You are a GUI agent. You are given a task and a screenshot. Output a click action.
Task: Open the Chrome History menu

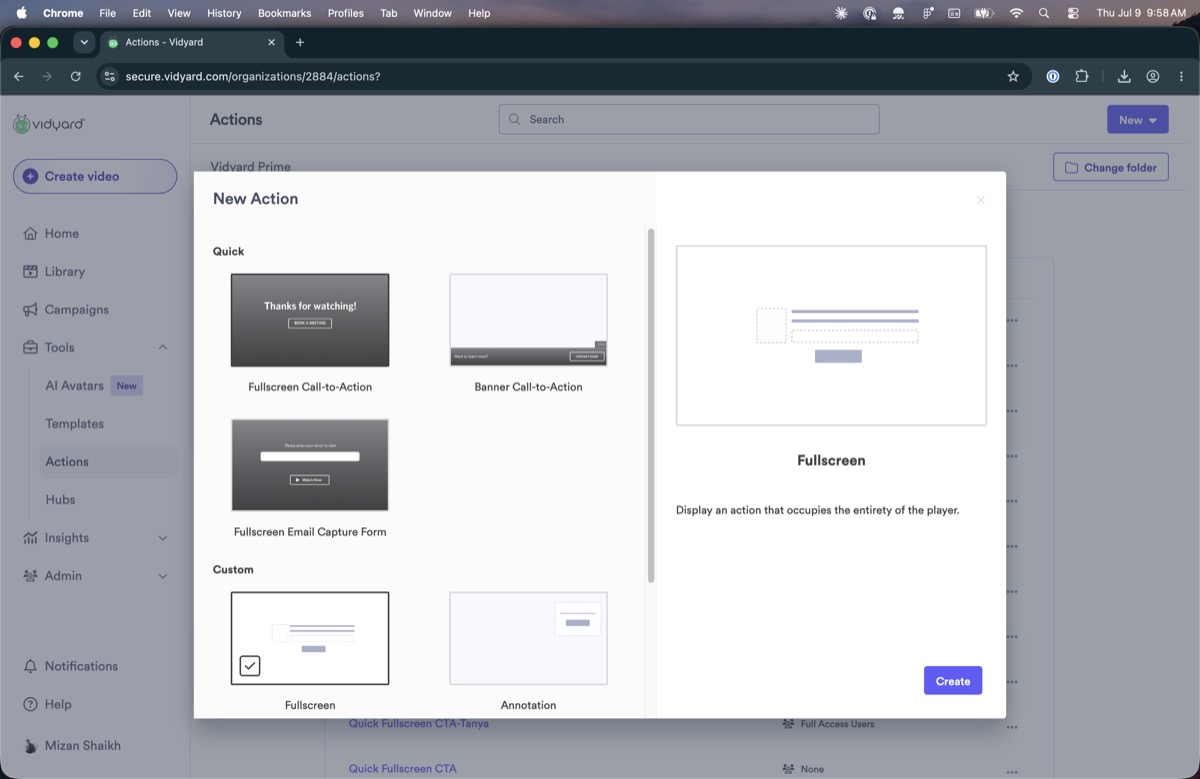tap(224, 13)
